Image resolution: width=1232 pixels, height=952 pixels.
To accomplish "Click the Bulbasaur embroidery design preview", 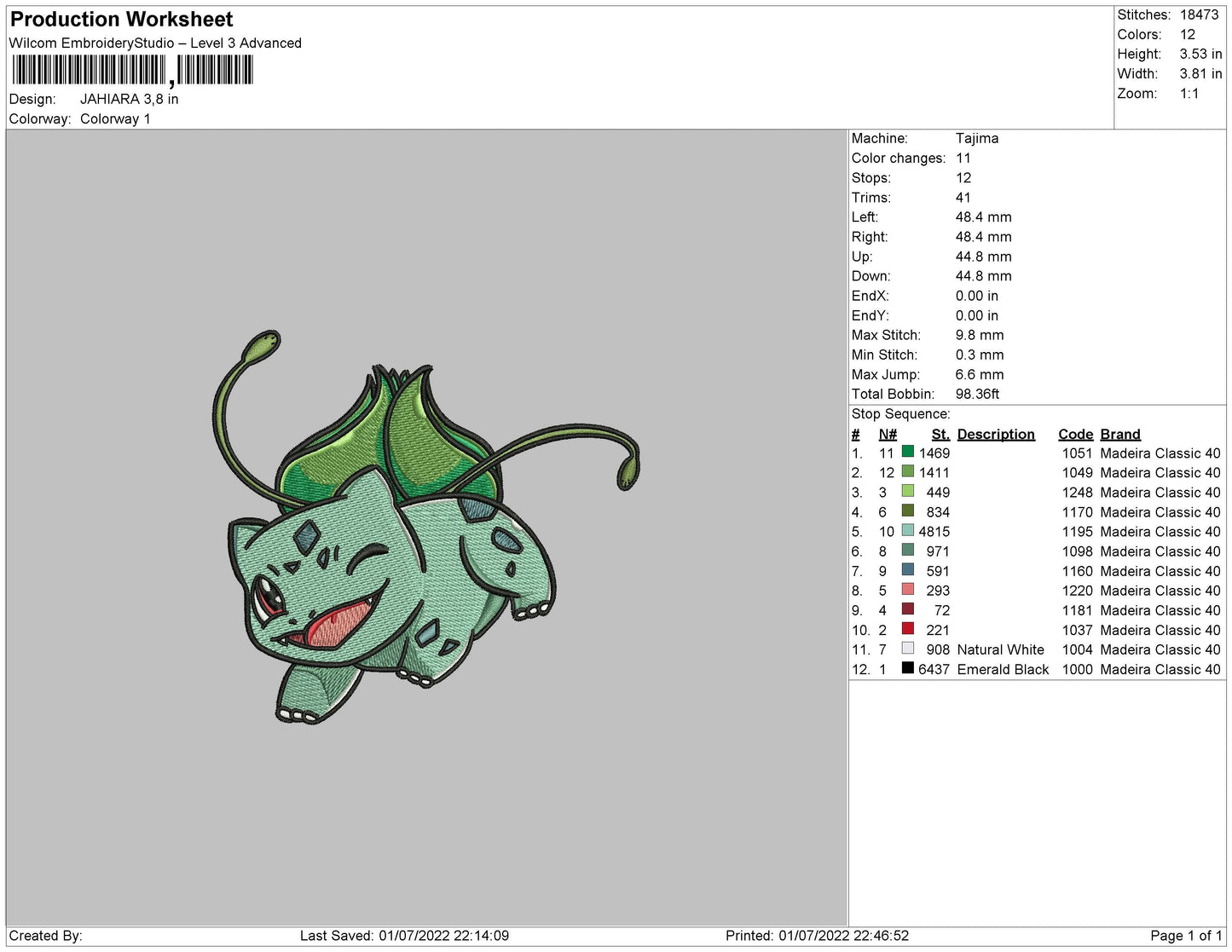I will pos(426,528).
